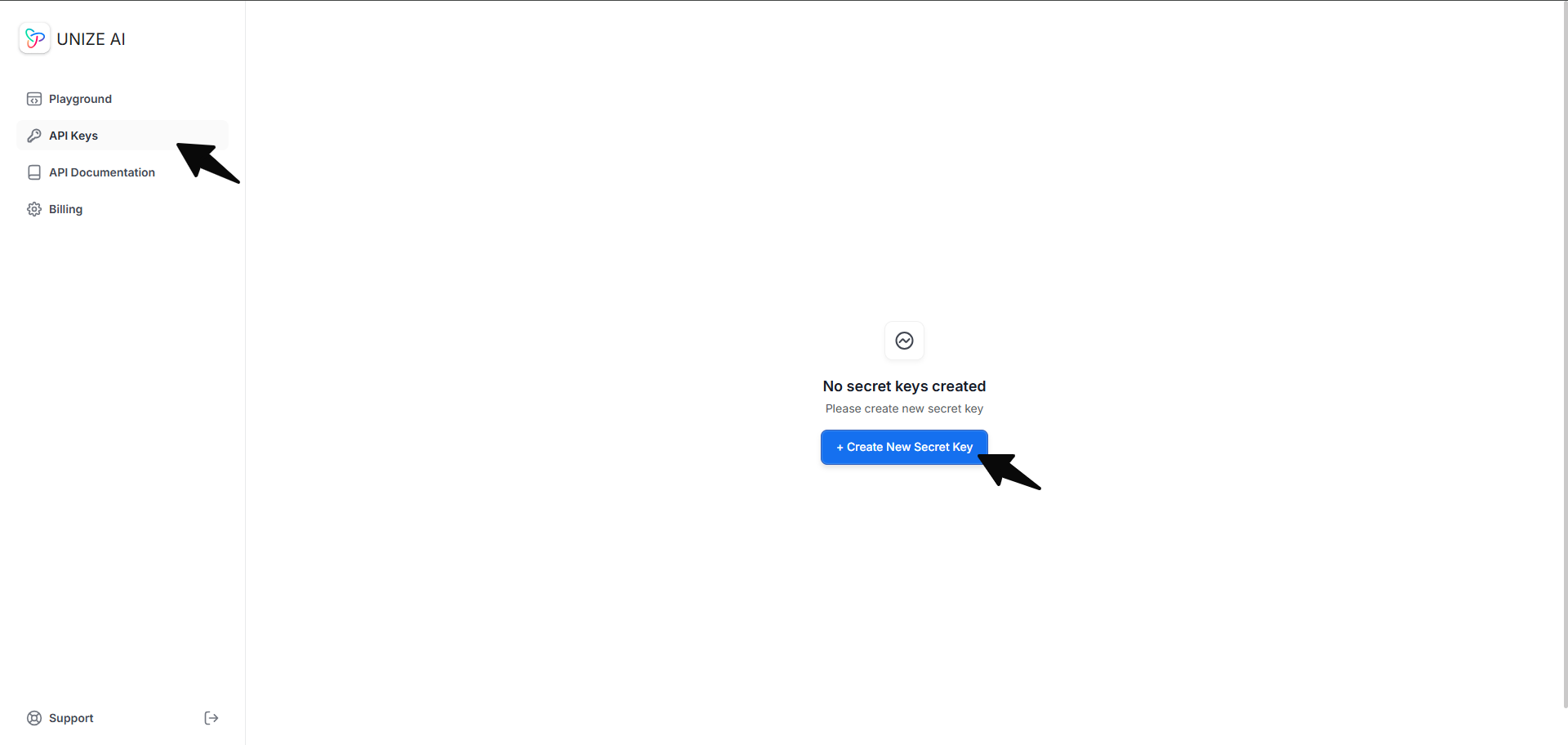Click the Billing gear icon
The width and height of the screenshot is (1568, 745).
tap(34, 209)
